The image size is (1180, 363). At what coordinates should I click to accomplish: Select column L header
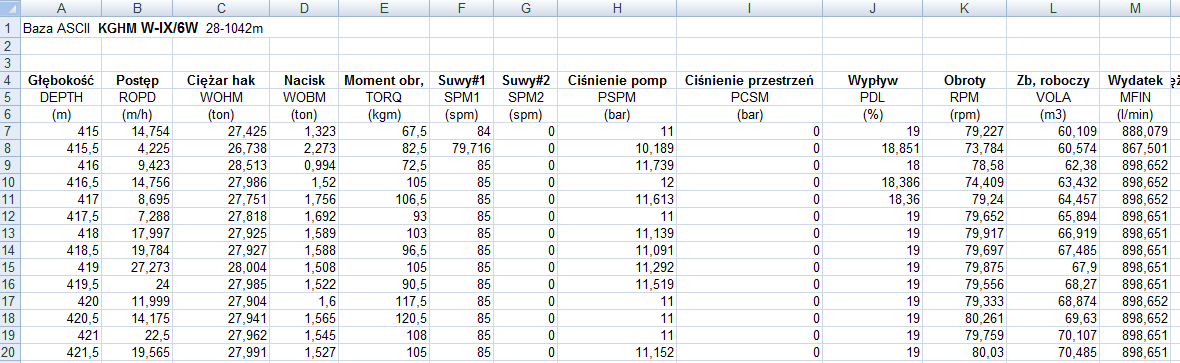click(x=1052, y=8)
